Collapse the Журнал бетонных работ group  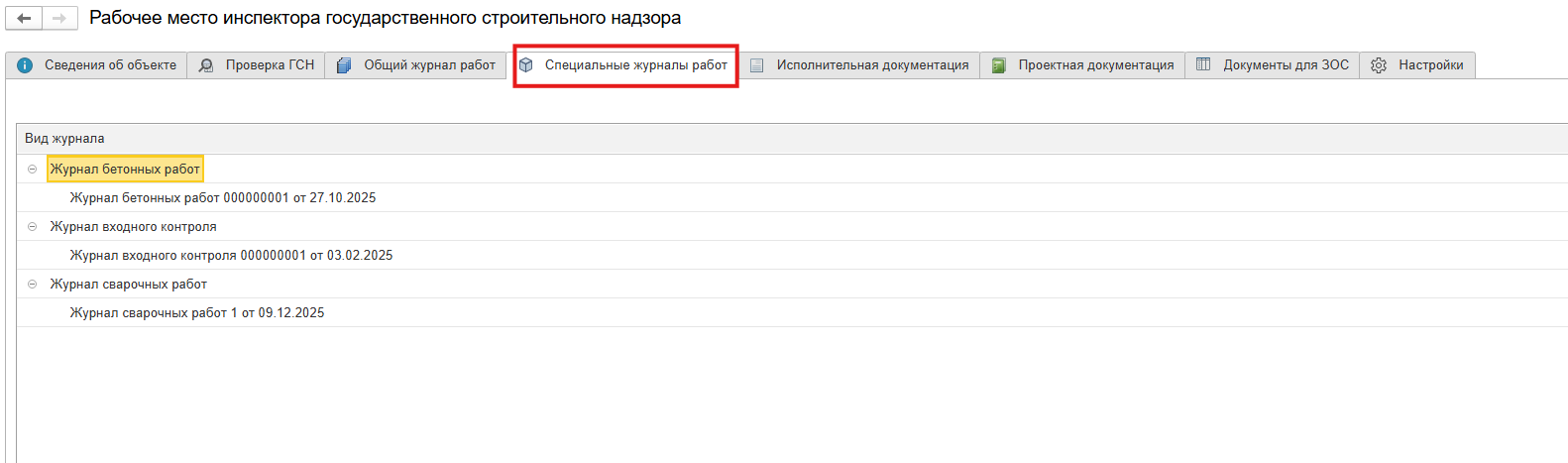click(32, 170)
